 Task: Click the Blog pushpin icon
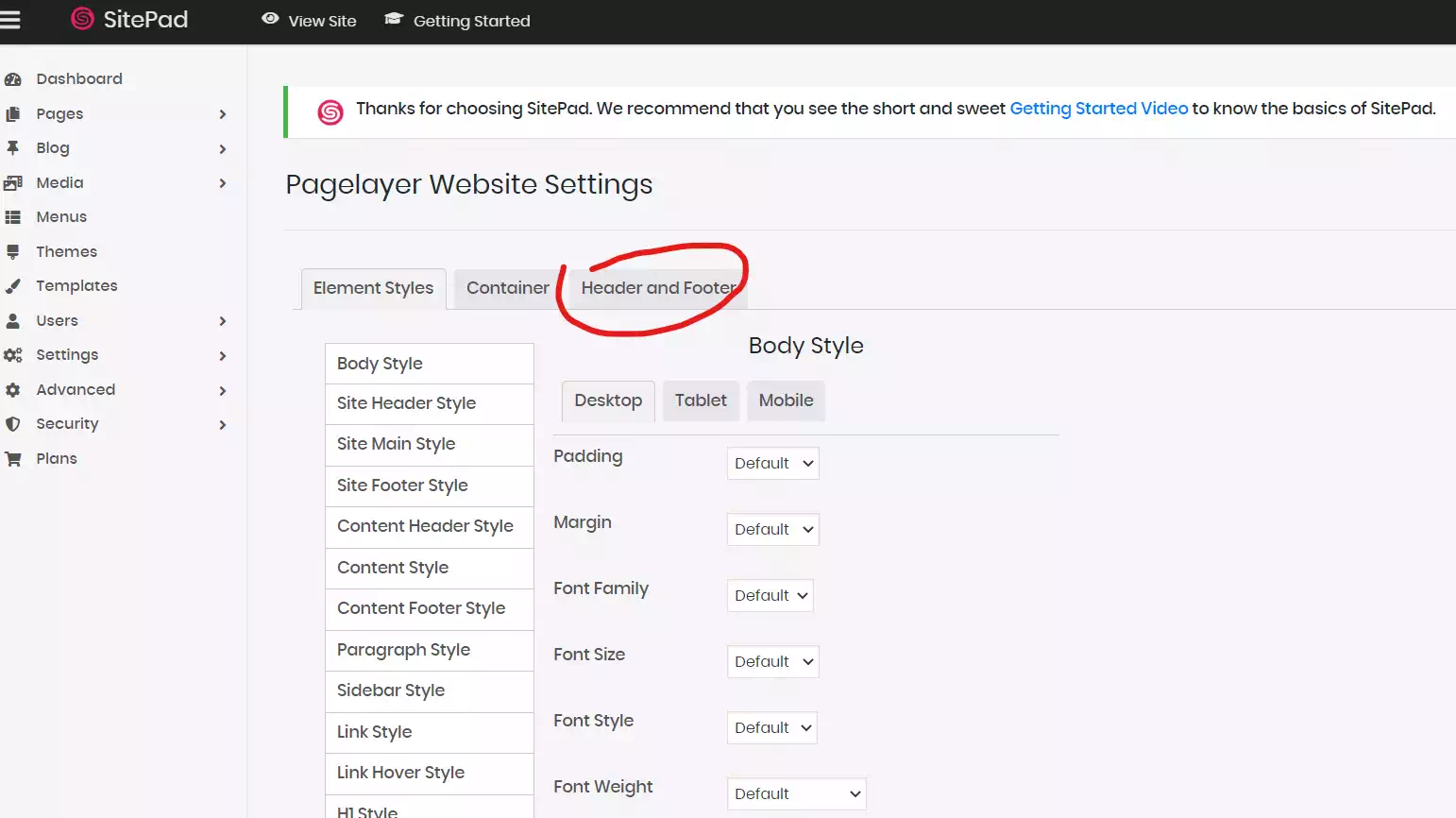click(x=13, y=148)
